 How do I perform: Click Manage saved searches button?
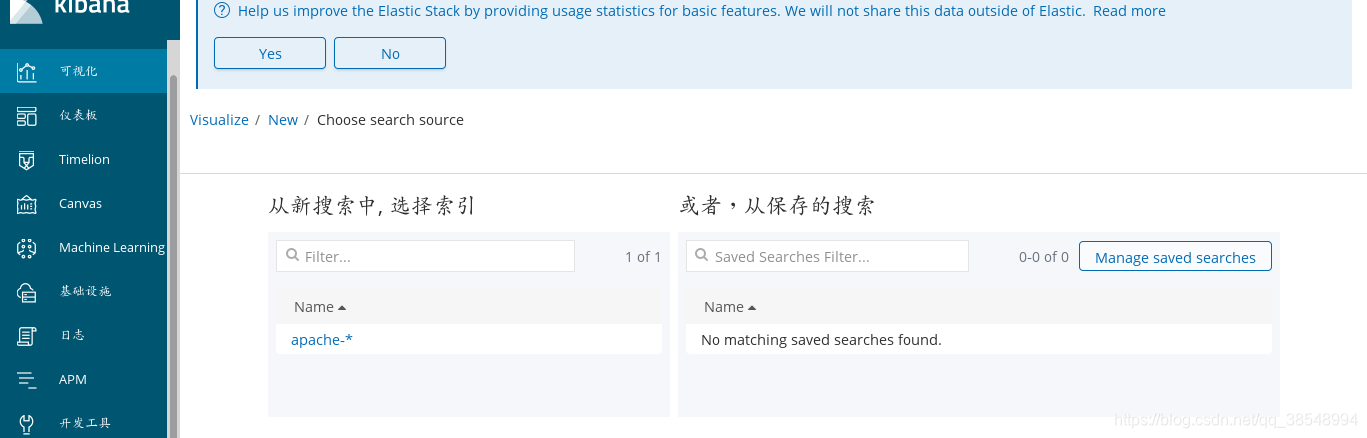tap(1175, 257)
